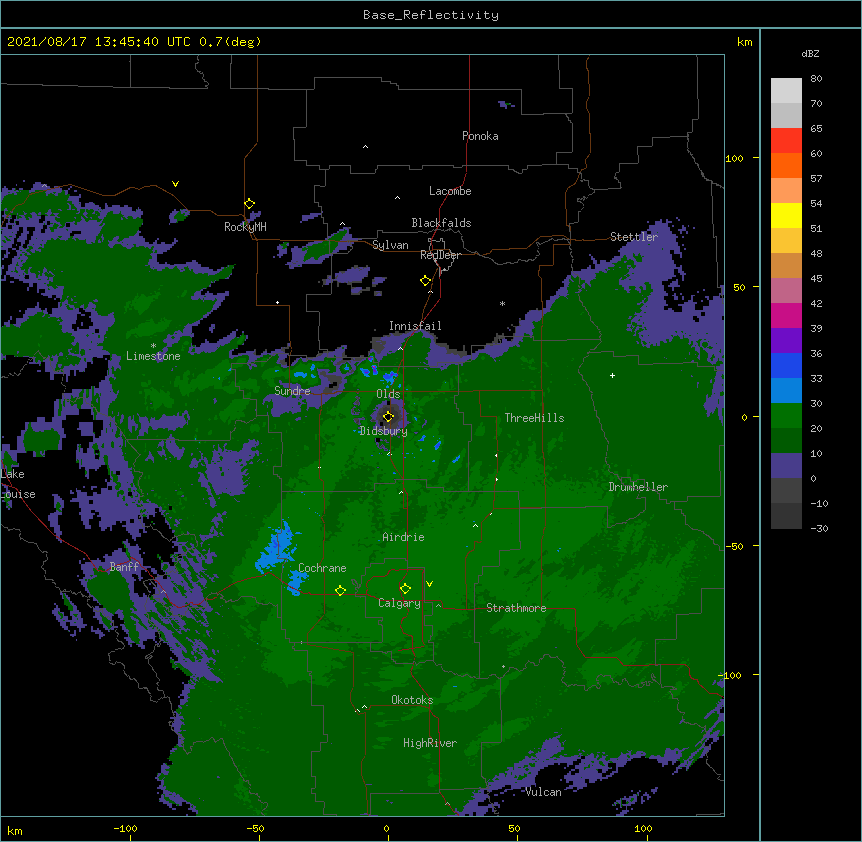Click yellow V marker northwest of RockyMH
862x842 pixels.
coord(175,184)
